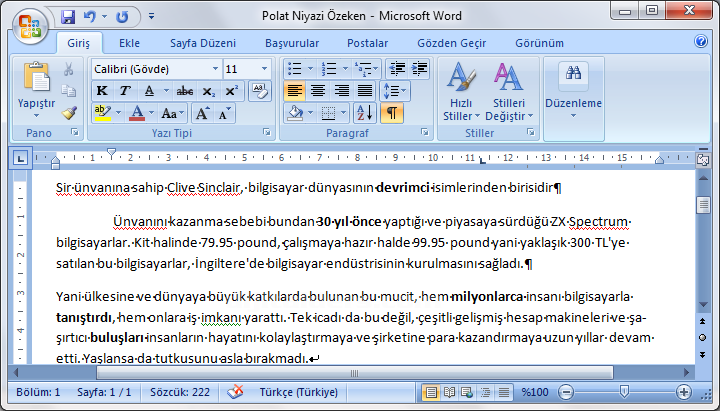Save document via quick access toolbar

68,17
